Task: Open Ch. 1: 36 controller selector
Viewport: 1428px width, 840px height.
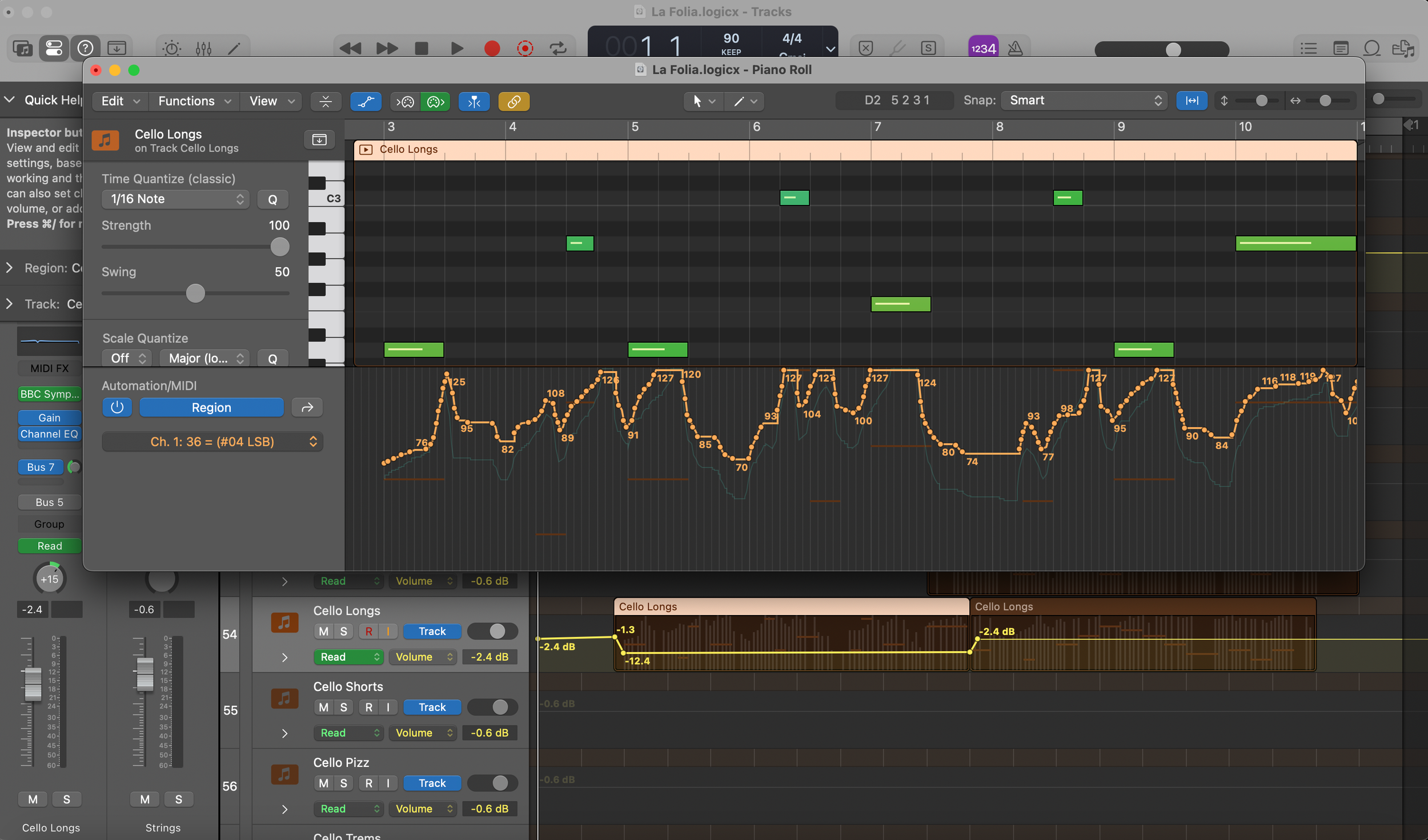Action: click(x=212, y=441)
